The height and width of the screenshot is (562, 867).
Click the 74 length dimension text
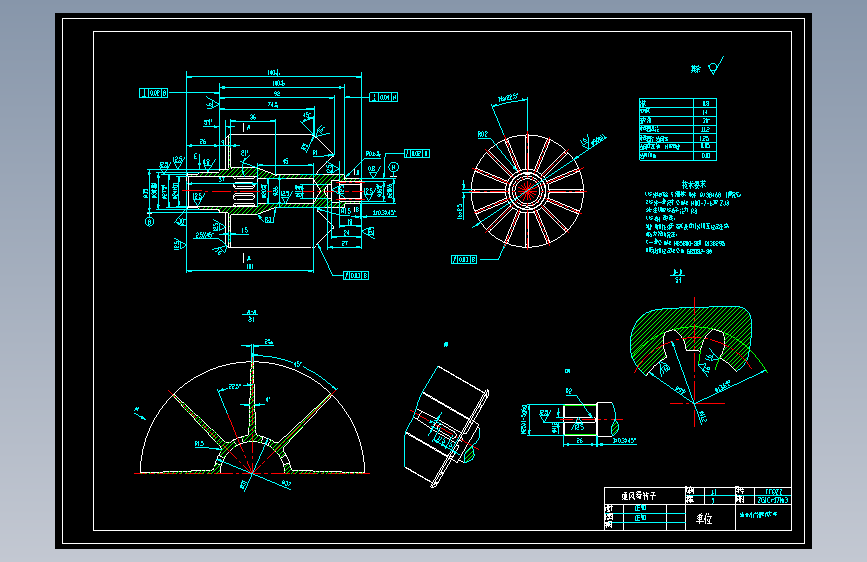[273, 104]
